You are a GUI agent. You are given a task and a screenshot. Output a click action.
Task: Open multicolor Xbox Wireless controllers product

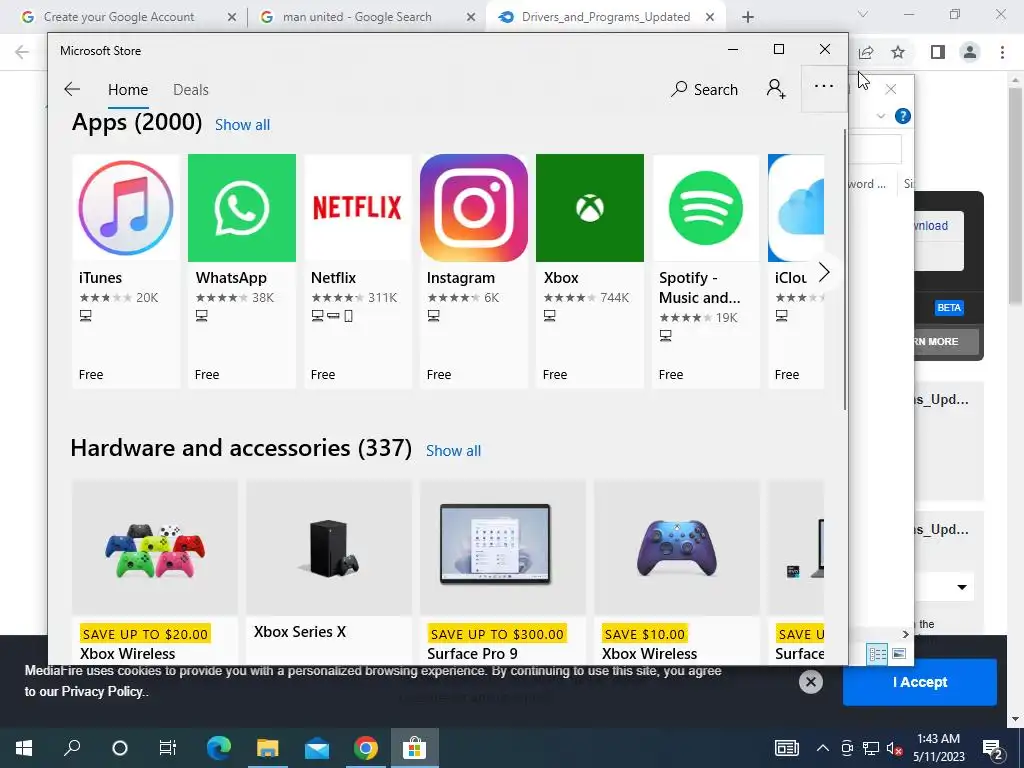(155, 572)
